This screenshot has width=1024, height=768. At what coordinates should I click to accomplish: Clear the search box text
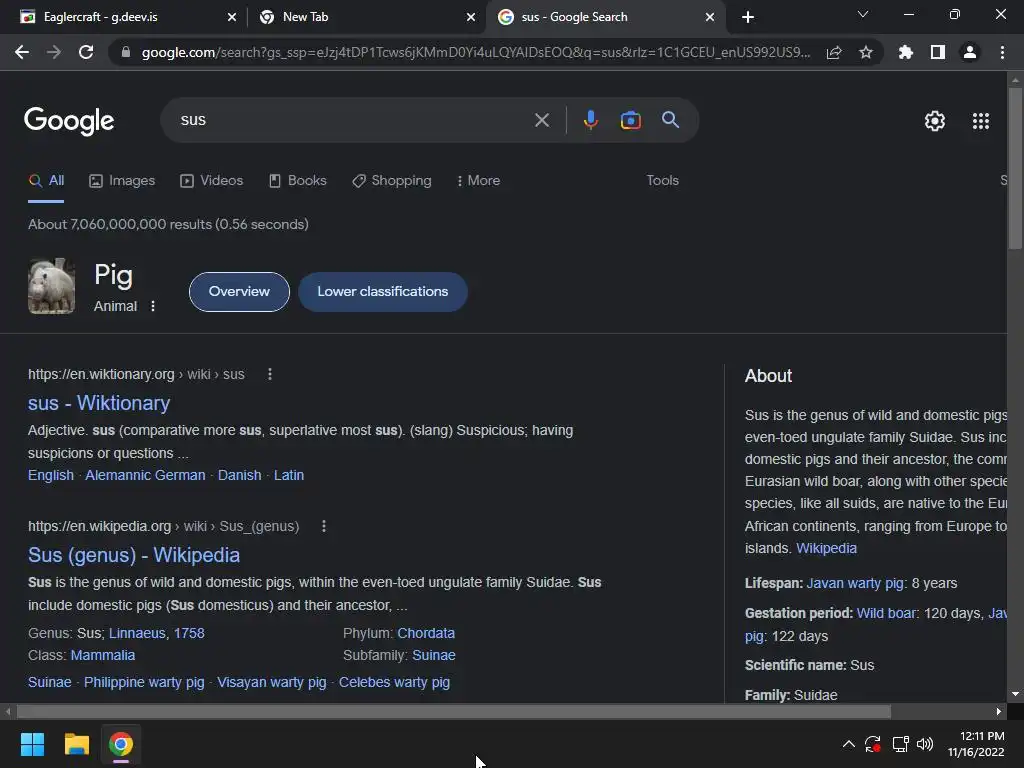pyautogui.click(x=542, y=120)
